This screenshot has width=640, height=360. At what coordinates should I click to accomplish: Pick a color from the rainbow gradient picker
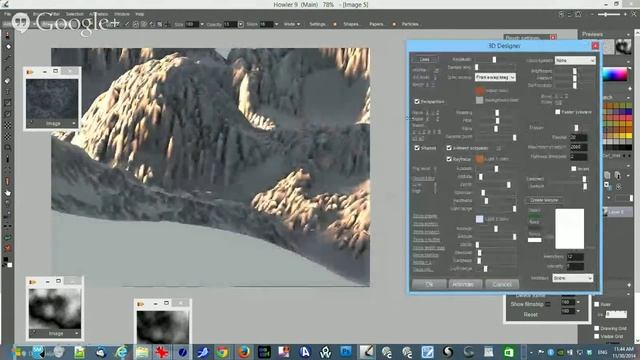coord(616,75)
